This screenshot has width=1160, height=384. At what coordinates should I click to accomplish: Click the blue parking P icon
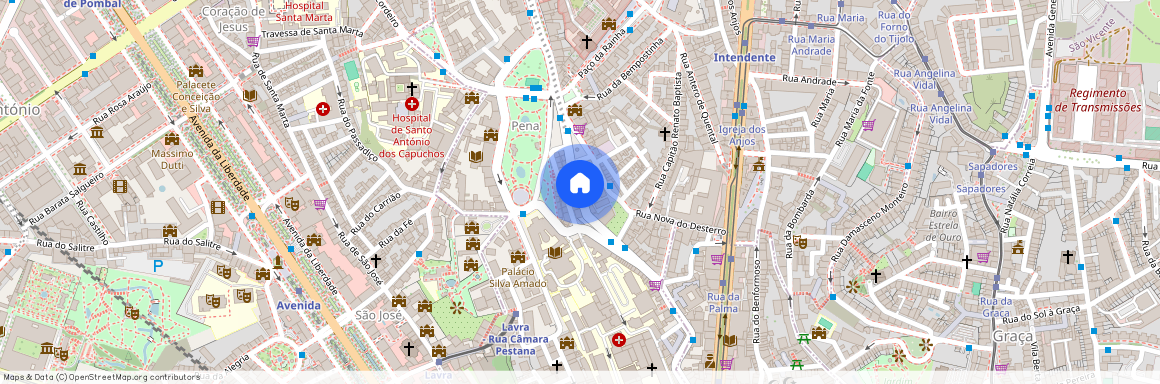point(158,265)
